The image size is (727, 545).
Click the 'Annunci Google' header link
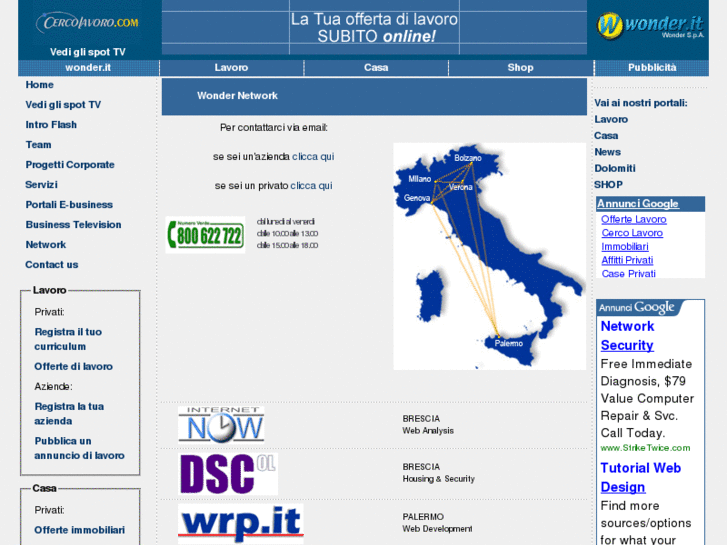coord(638,204)
